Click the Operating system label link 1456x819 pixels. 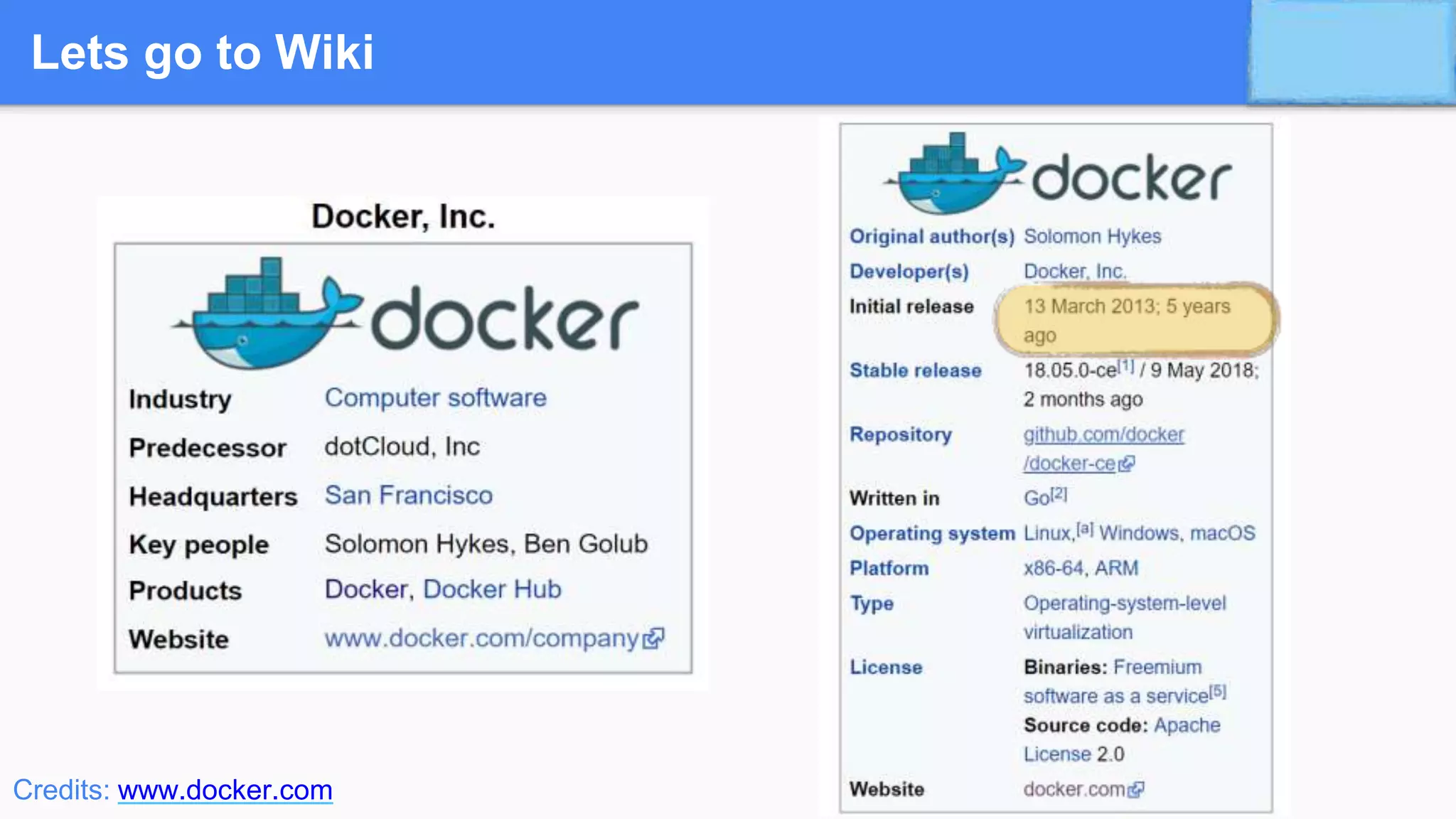click(x=932, y=533)
